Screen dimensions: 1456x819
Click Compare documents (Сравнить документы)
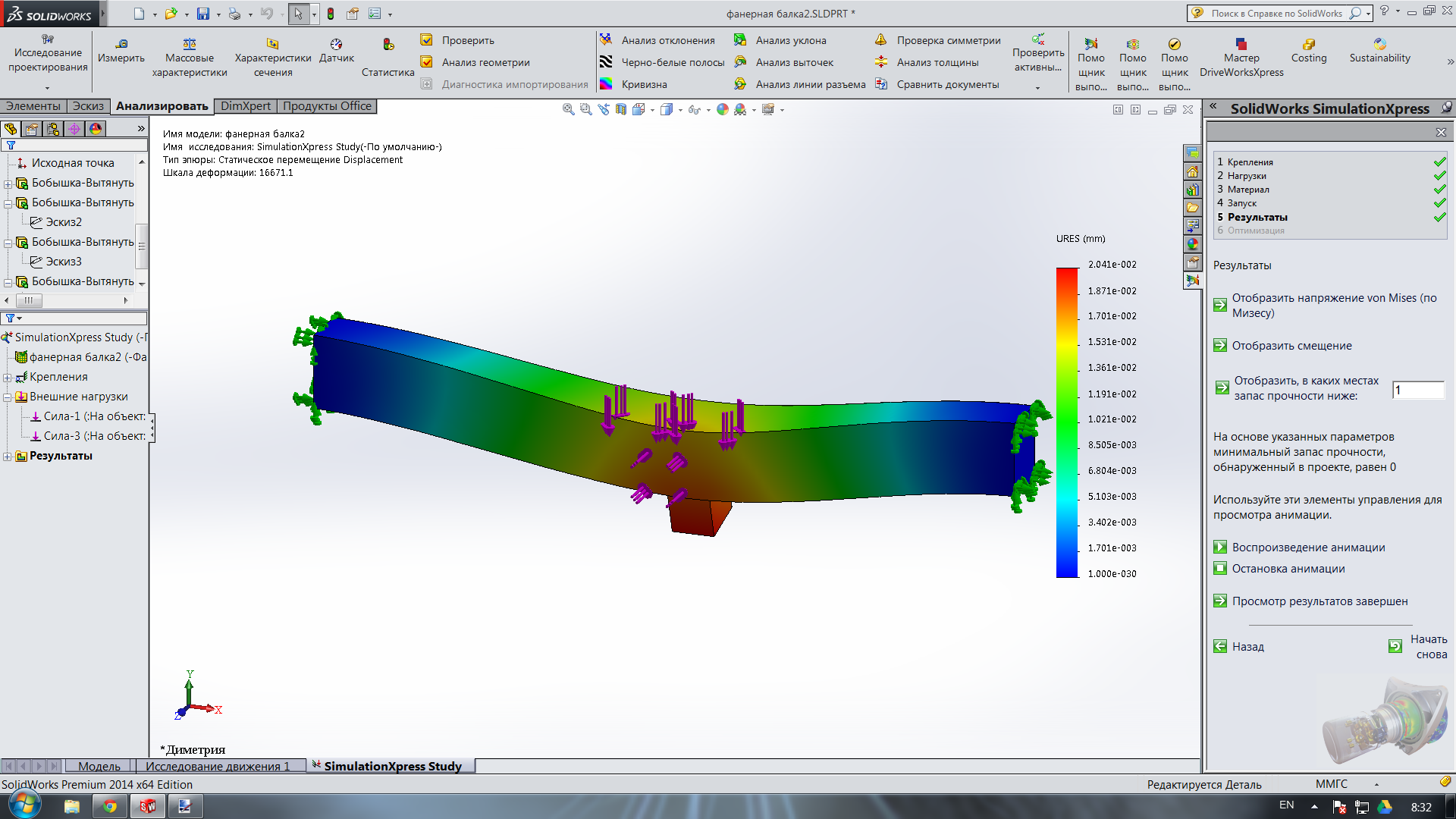click(x=947, y=84)
